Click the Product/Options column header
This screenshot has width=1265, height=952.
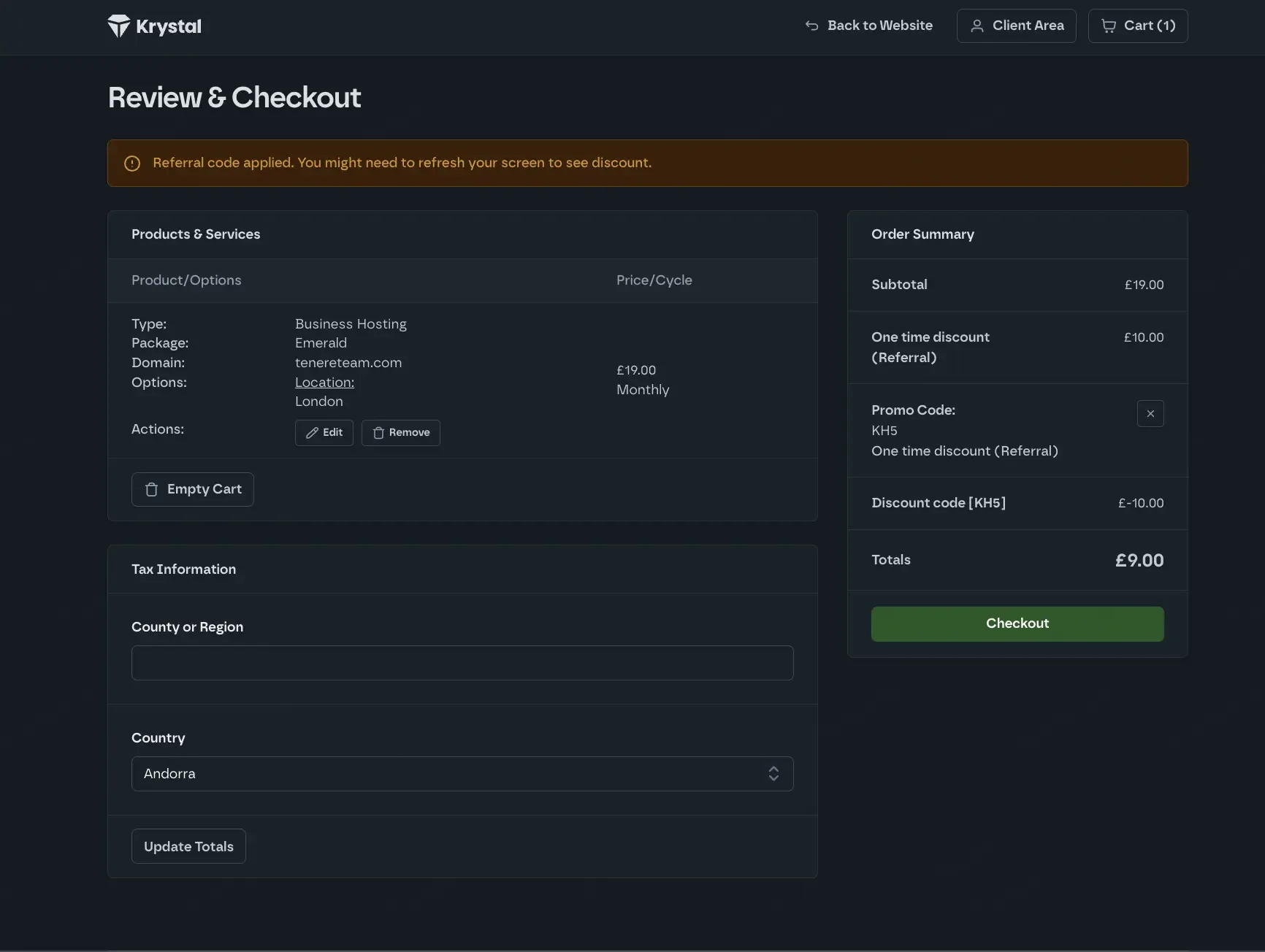coord(186,280)
